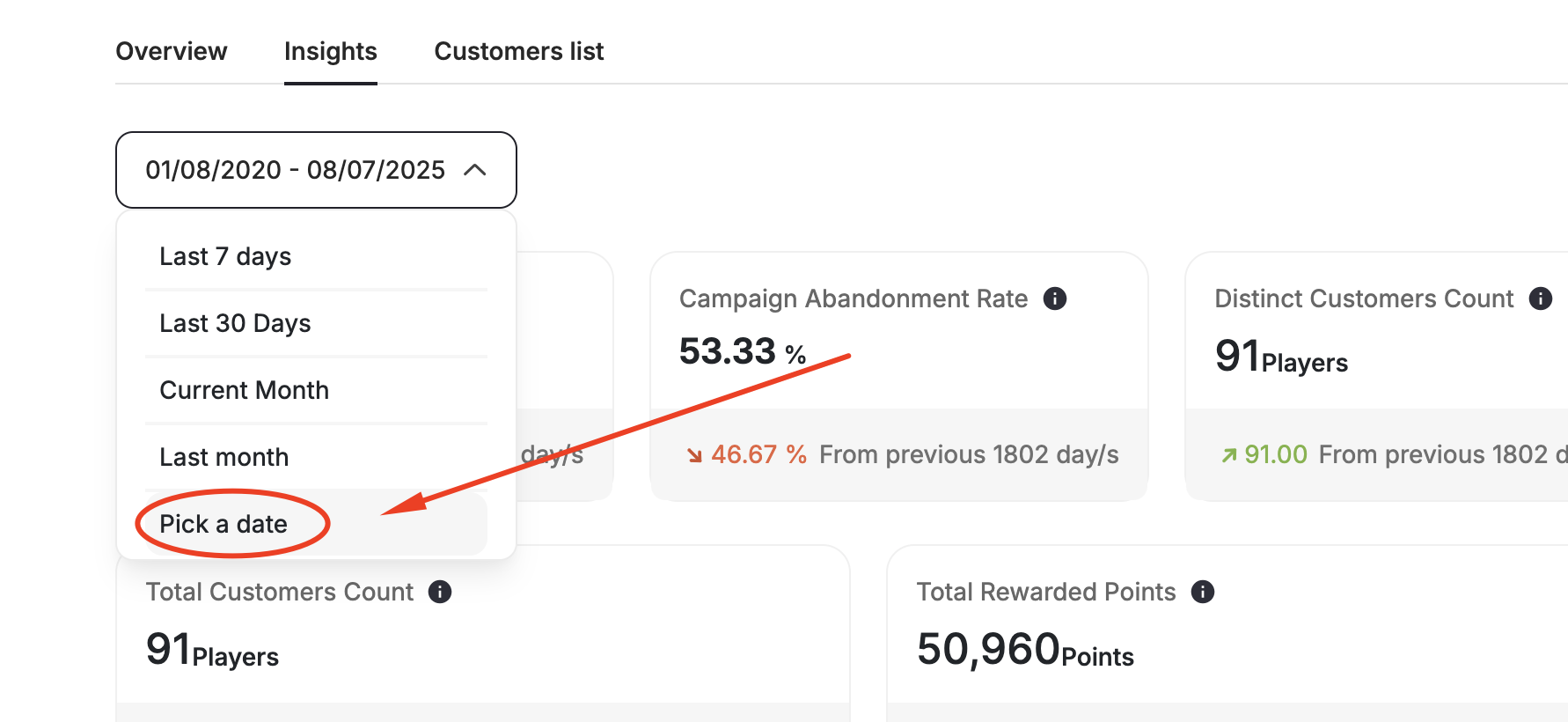Click the Campaign Abandonment Rate info icon
Viewport: 1568px width, 722px height.
click(x=1054, y=299)
